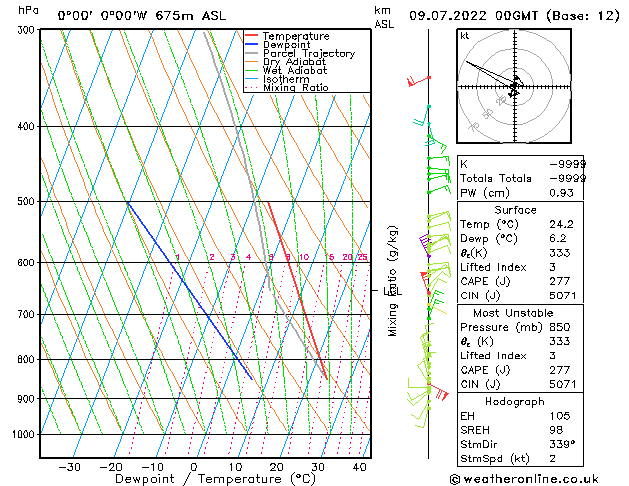Click the 40 temperature axis tick
This screenshot has height=486, width=629.
[x=359, y=467]
